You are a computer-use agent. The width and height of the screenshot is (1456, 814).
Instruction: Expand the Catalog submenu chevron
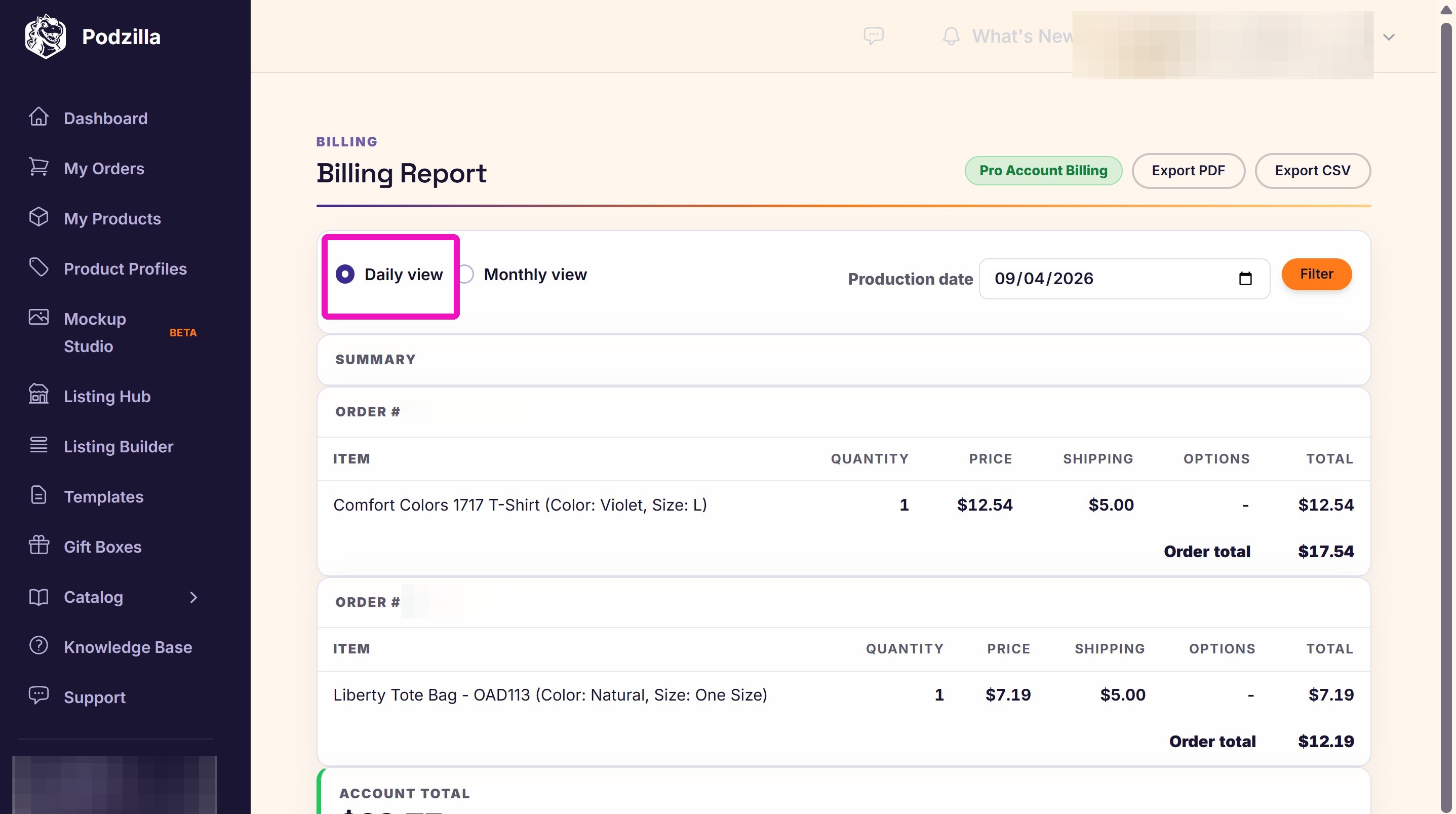point(193,597)
